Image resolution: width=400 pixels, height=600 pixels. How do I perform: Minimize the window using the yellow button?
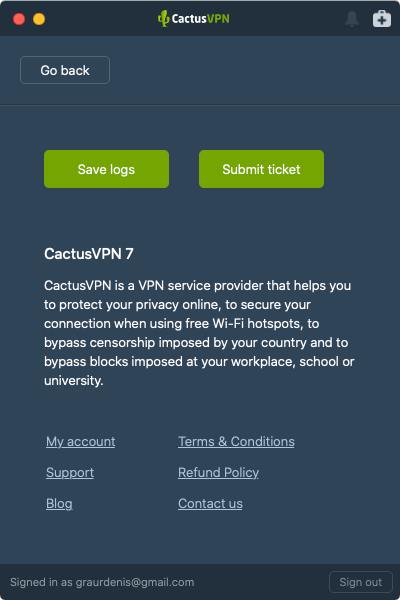click(39, 19)
